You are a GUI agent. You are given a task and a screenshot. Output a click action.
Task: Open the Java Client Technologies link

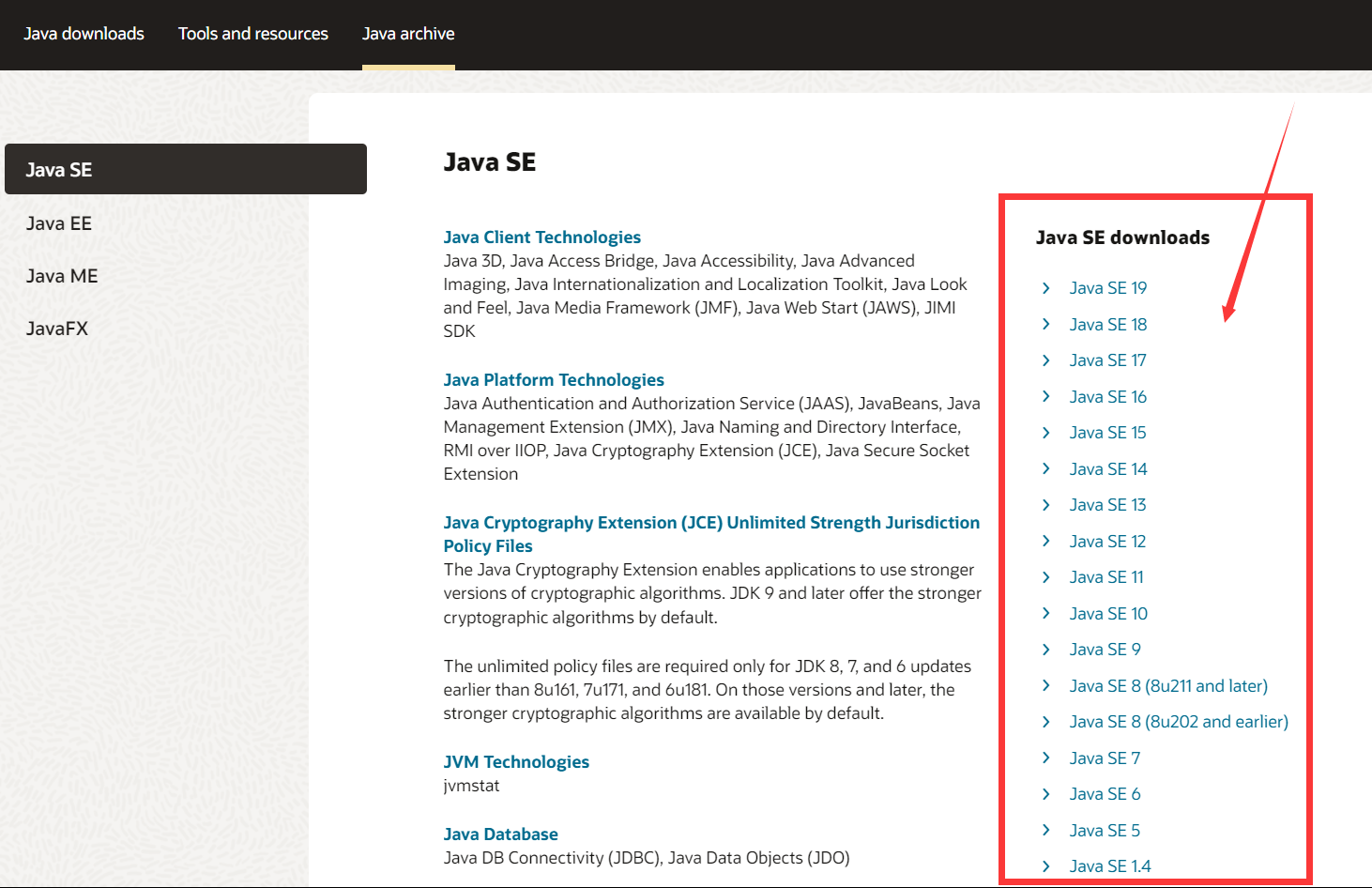(542, 237)
